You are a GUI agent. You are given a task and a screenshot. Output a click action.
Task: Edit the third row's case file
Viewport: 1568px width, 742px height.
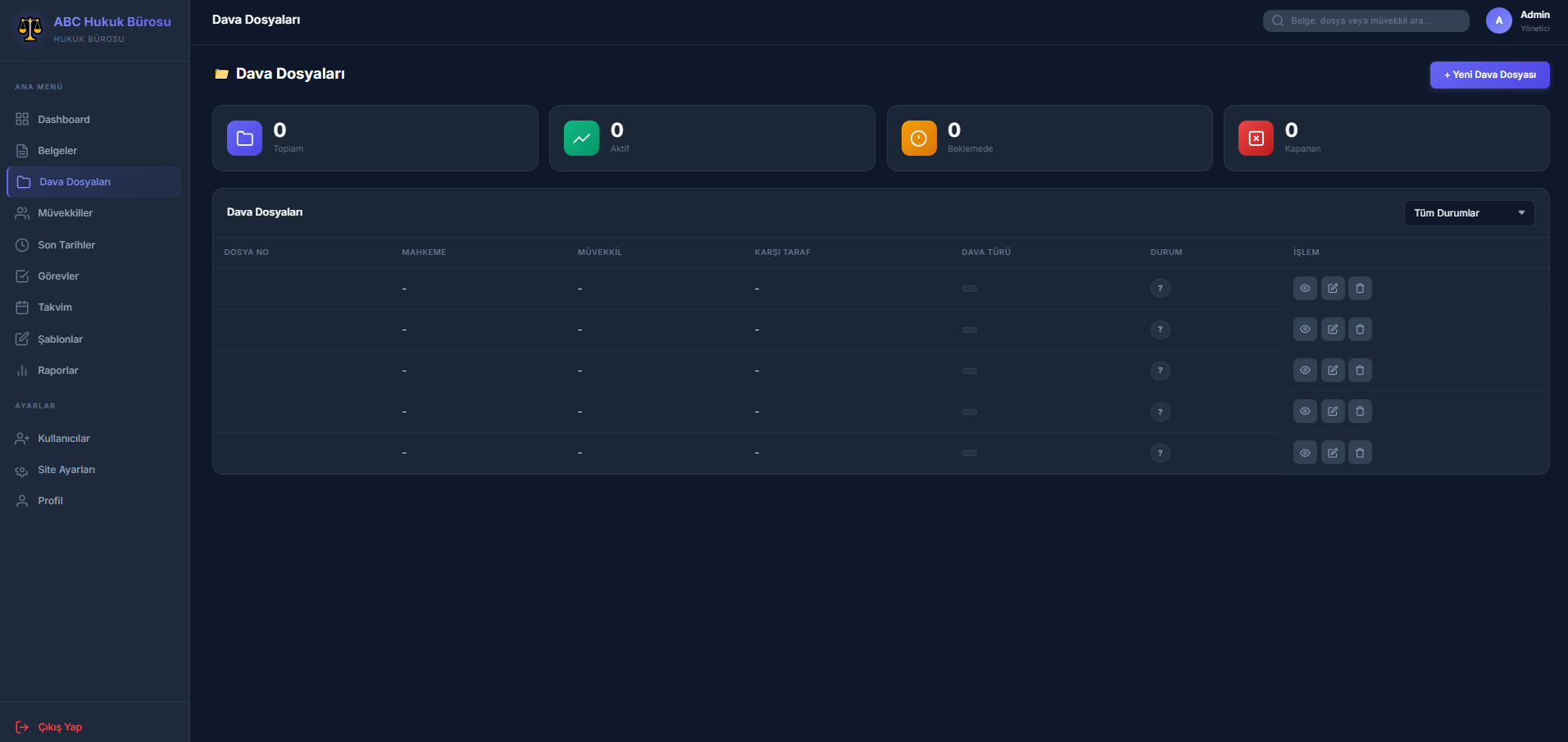[1333, 370]
